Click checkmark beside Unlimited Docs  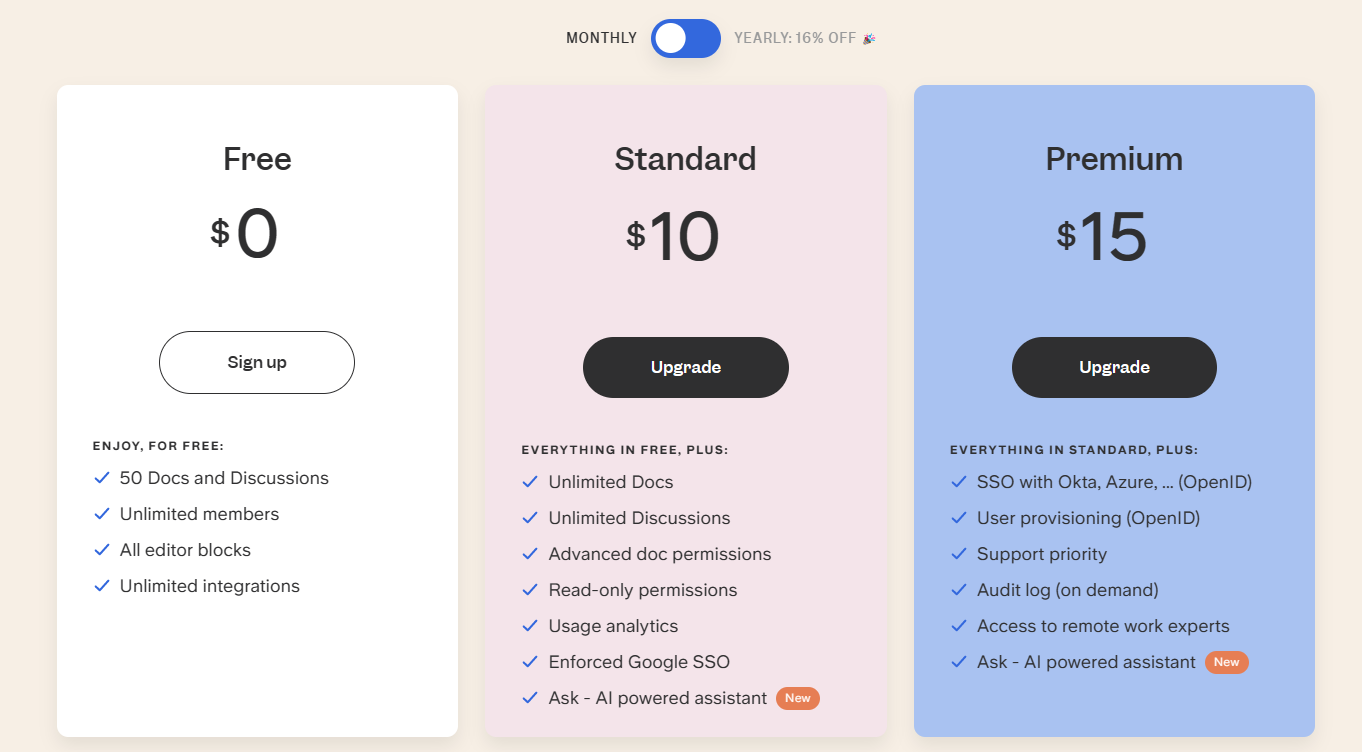[x=530, y=482]
